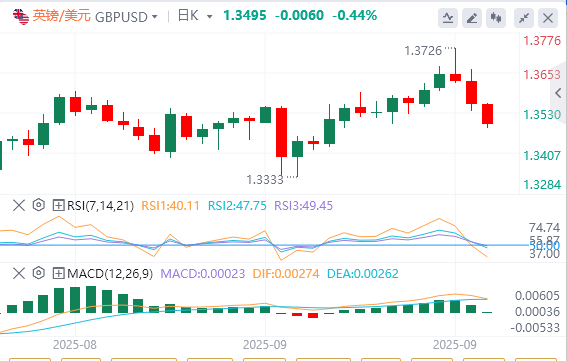Click the 1.3726 high price marker
This screenshot has height=361, width=567.
pos(423,51)
